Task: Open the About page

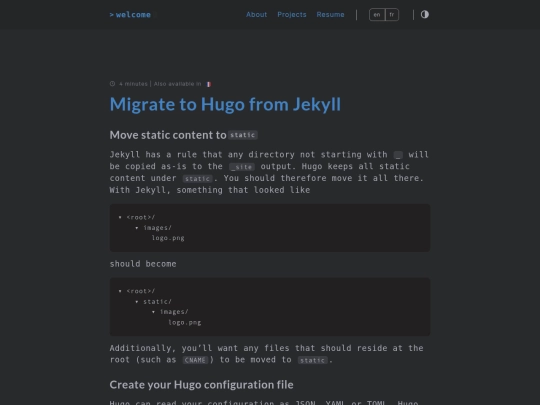Action: click(256, 14)
